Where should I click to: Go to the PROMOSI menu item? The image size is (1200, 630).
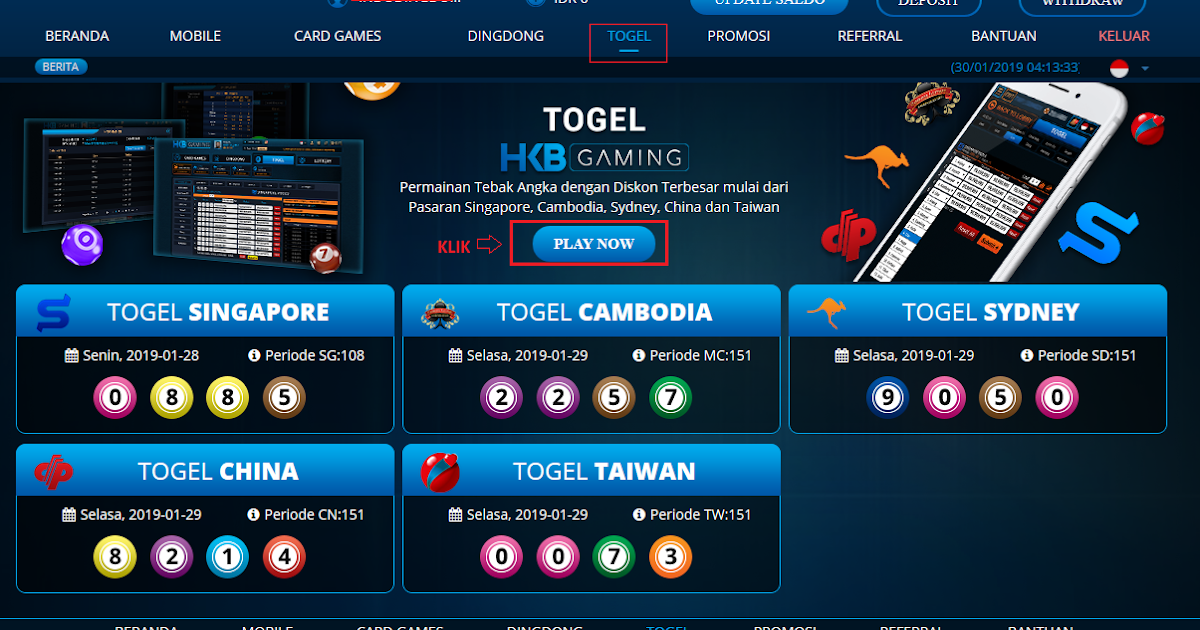738,36
